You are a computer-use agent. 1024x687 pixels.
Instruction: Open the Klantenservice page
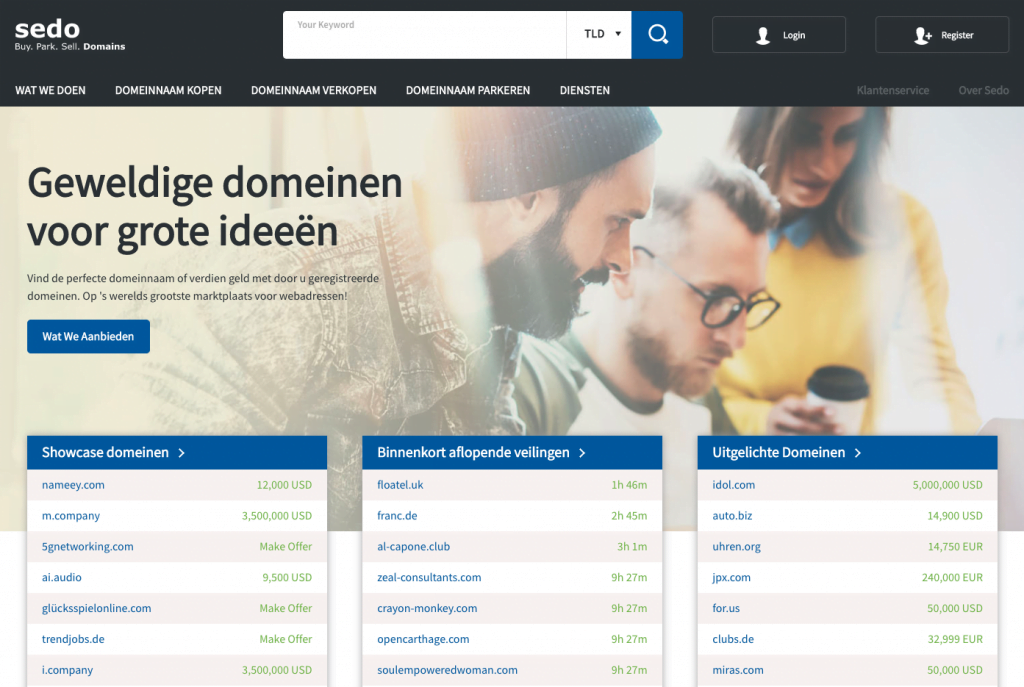pos(892,90)
